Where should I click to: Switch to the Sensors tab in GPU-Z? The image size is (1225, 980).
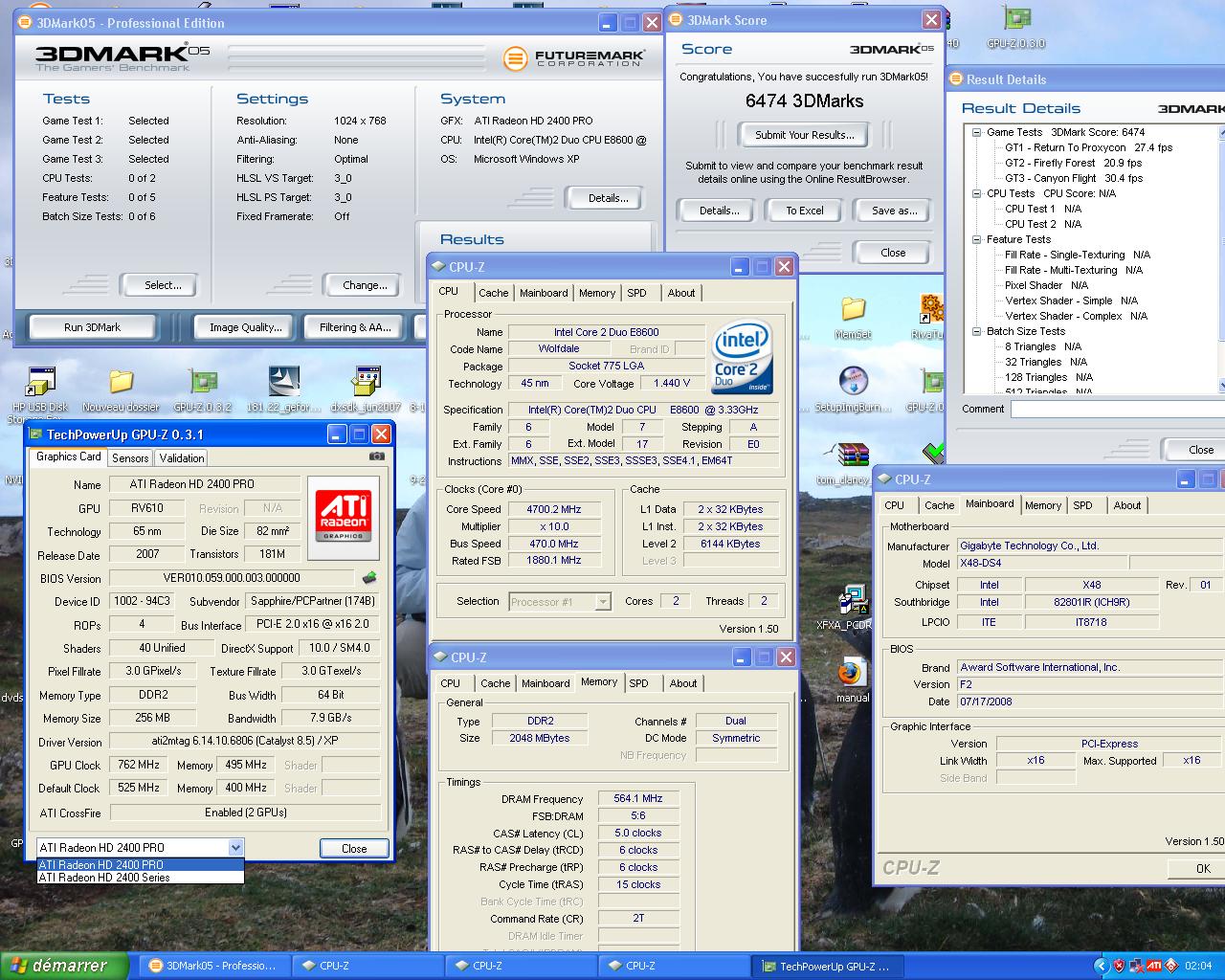(130, 458)
